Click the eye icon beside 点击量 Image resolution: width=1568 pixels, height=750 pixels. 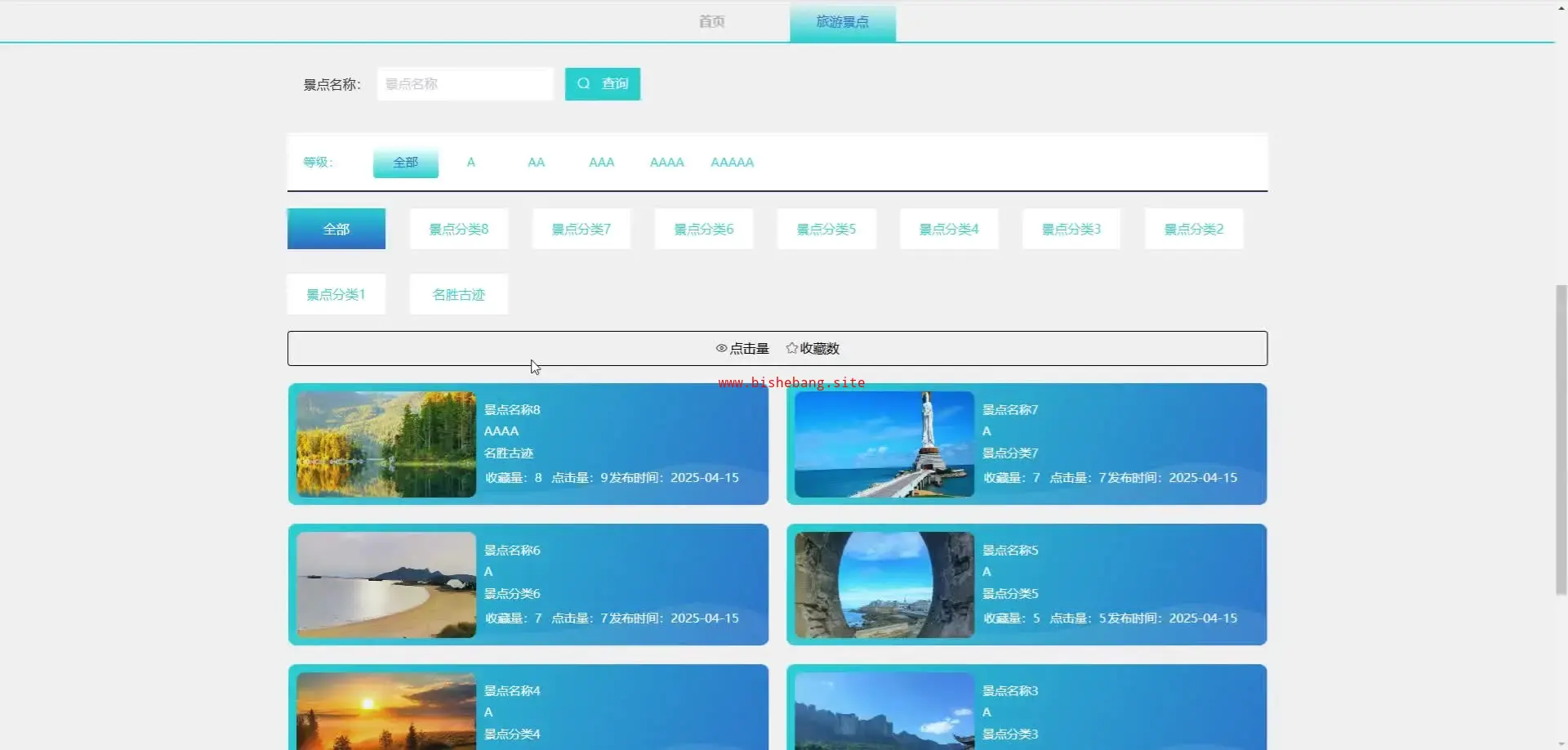click(721, 348)
